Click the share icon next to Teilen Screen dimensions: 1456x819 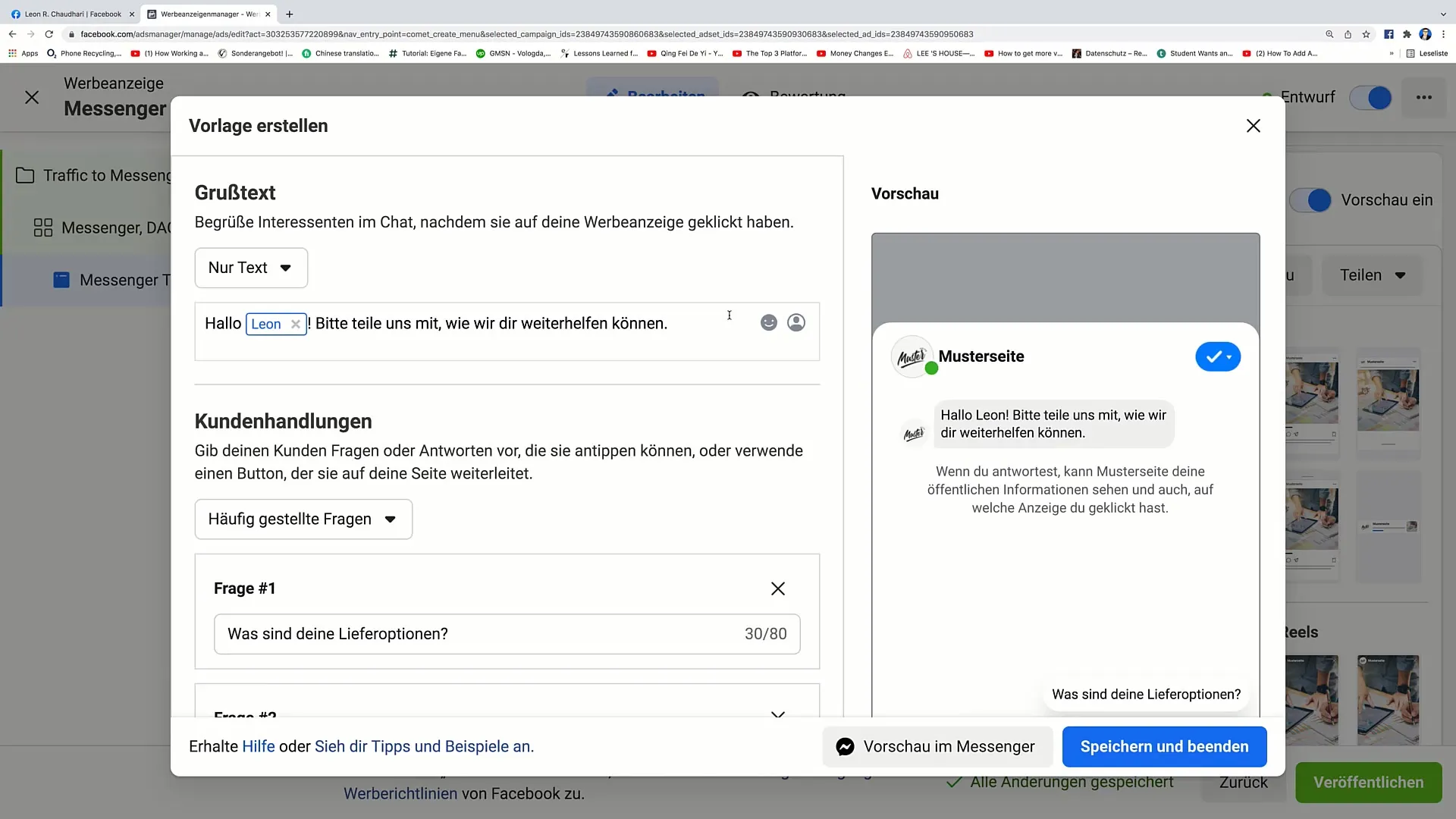click(x=1400, y=275)
